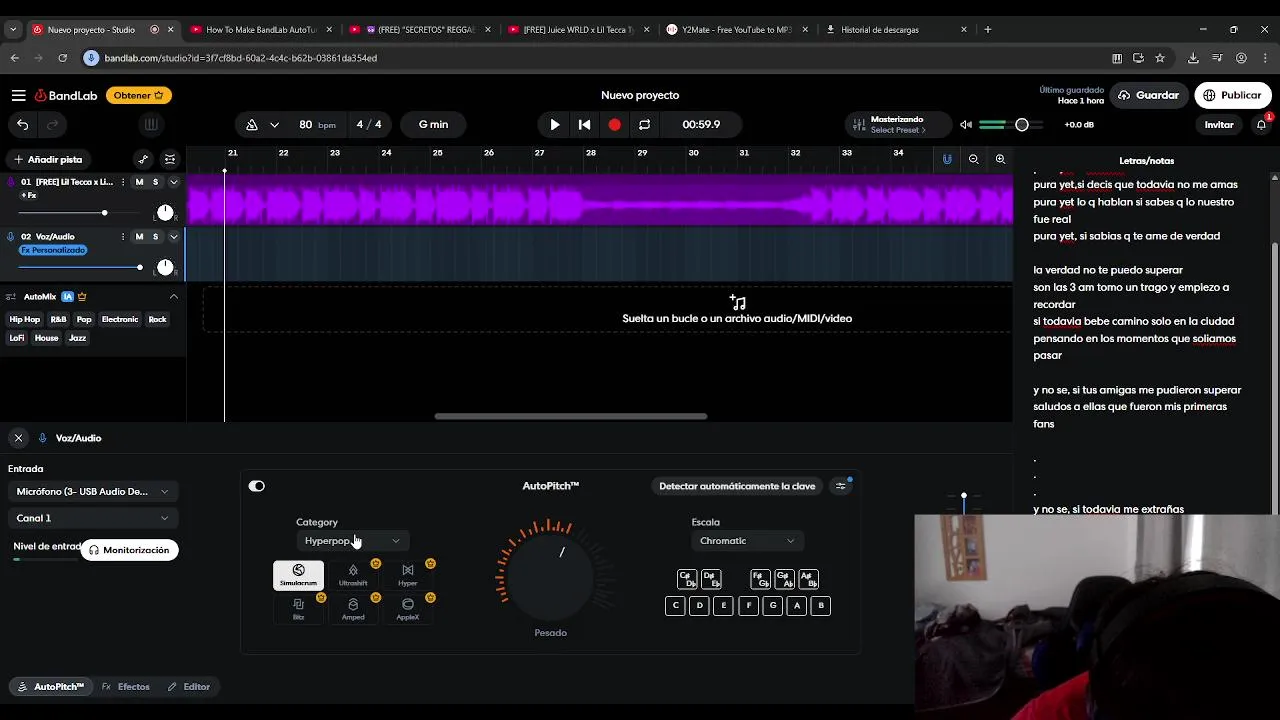The width and height of the screenshot is (1280, 720).
Task: Open automation curve tool
Action: (143, 159)
